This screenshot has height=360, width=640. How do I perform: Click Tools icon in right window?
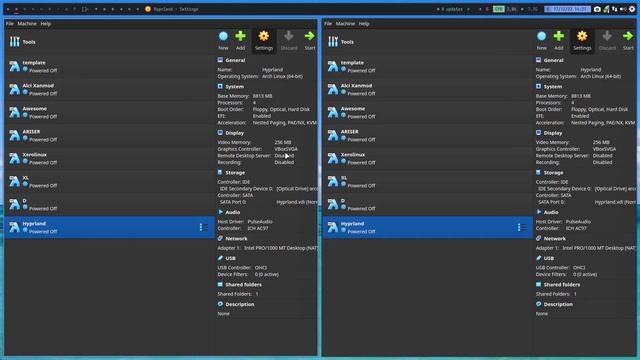[x=333, y=42]
